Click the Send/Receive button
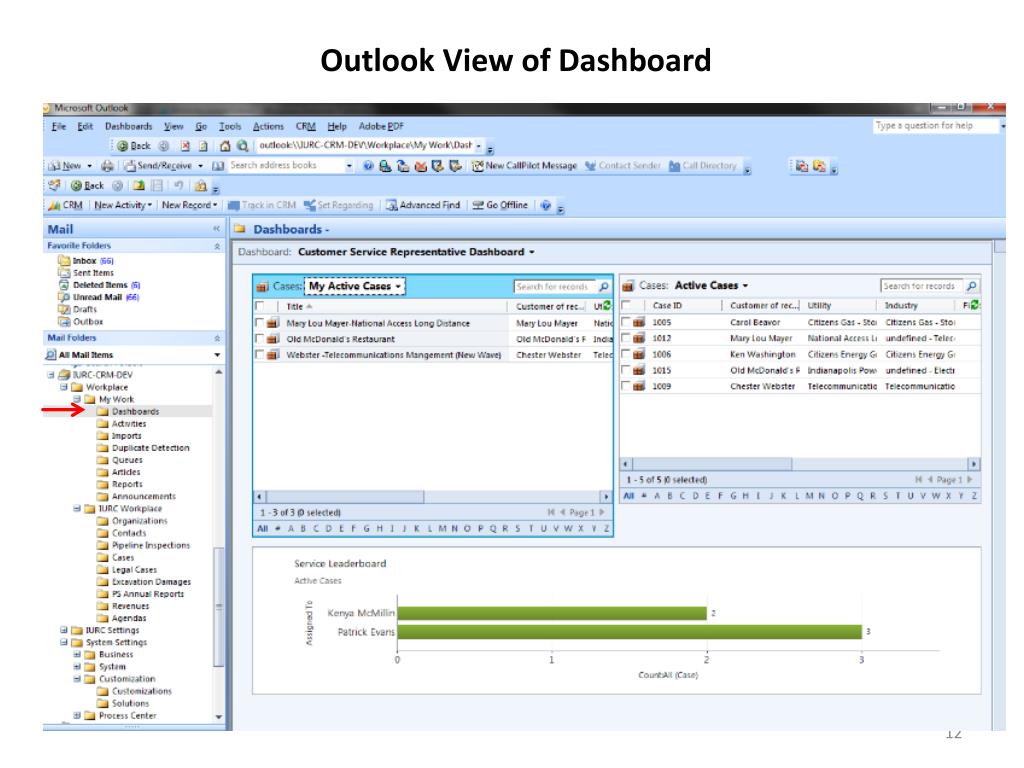This screenshot has width=1024, height=768. click(x=163, y=166)
